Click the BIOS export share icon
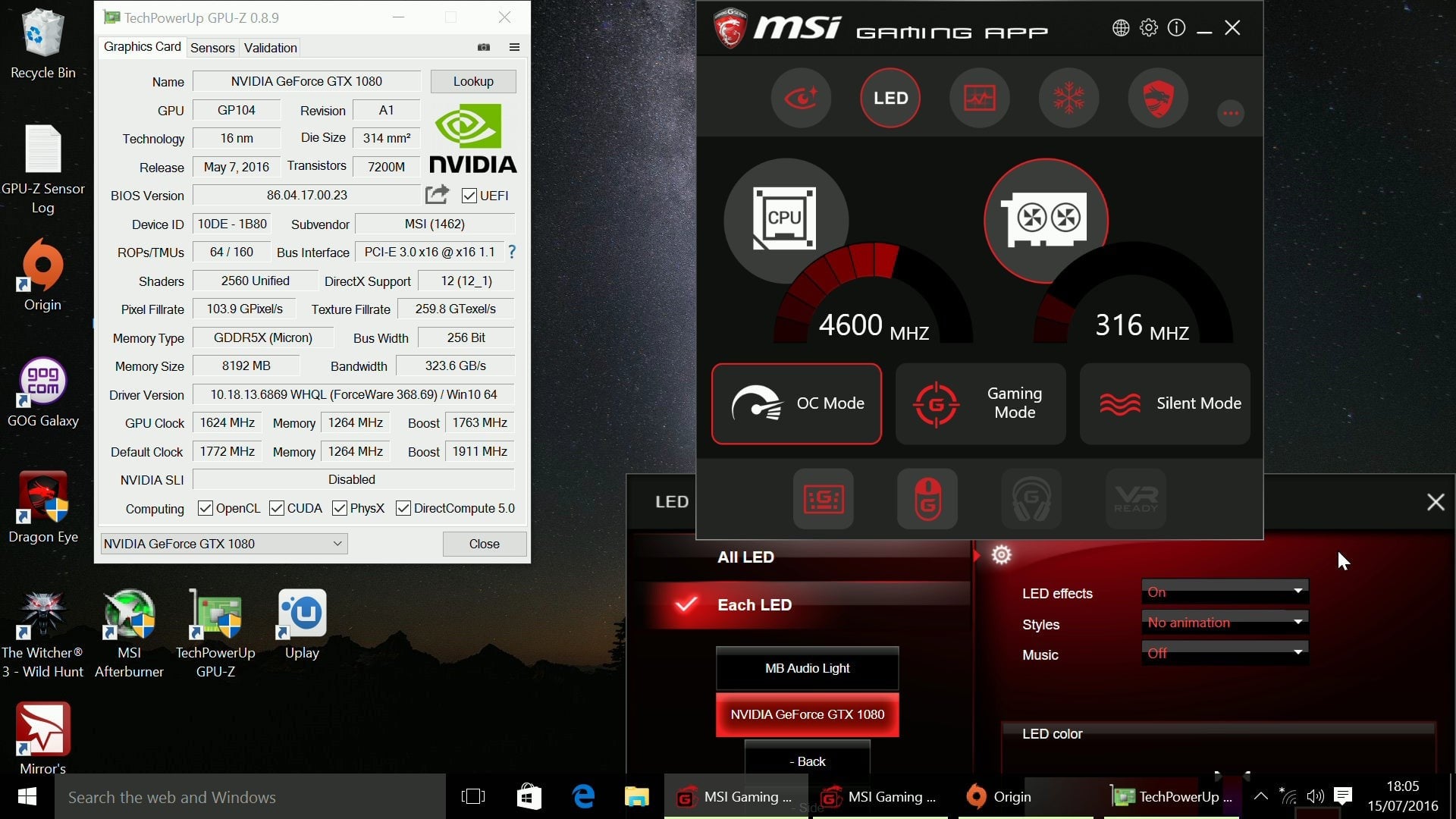The width and height of the screenshot is (1456, 819). click(x=437, y=195)
